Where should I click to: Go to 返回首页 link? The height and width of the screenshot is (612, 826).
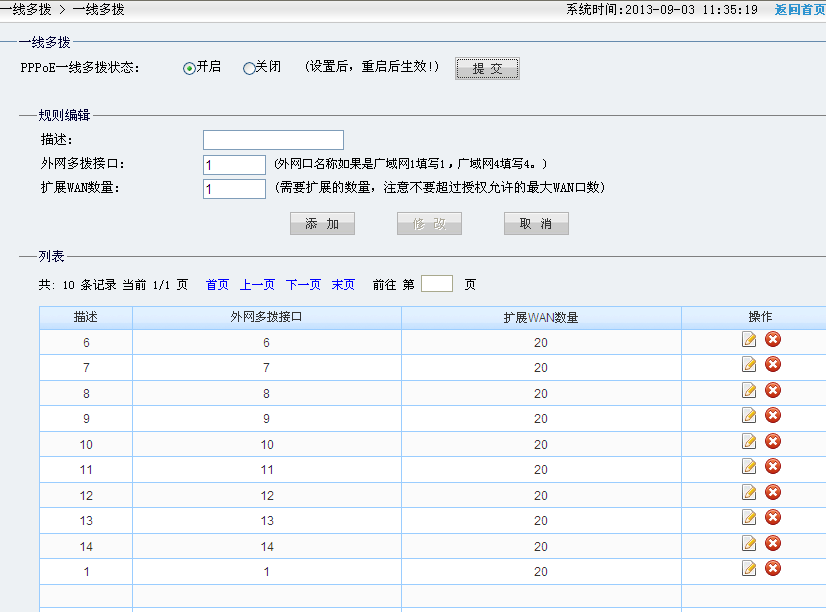(x=799, y=9)
